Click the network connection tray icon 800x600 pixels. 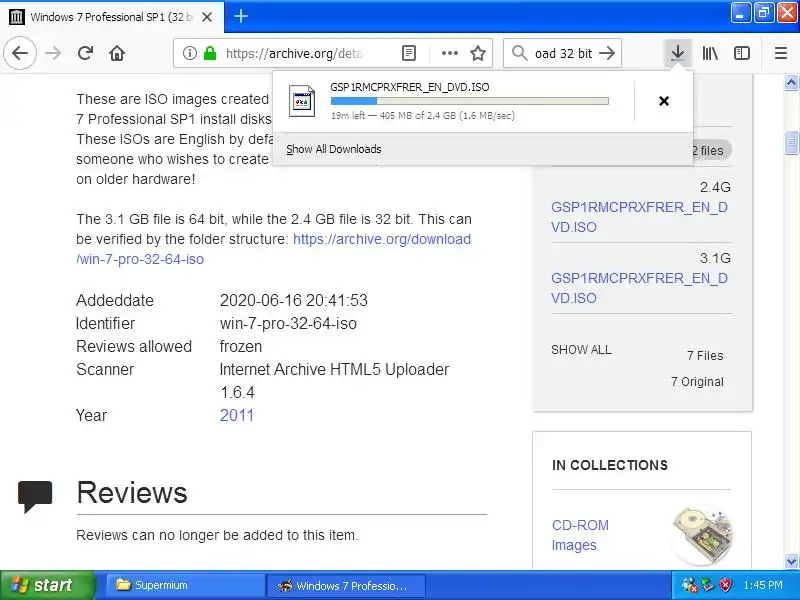tap(690, 585)
